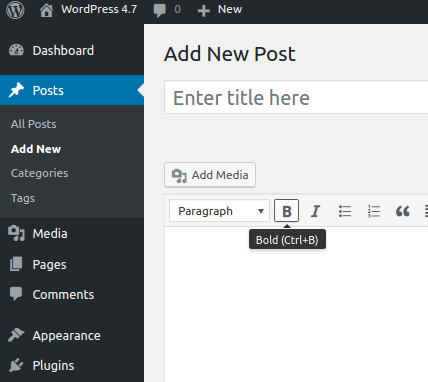This screenshot has height=382, width=428.
Task: Apply blockquote formatting
Action: coord(403,211)
